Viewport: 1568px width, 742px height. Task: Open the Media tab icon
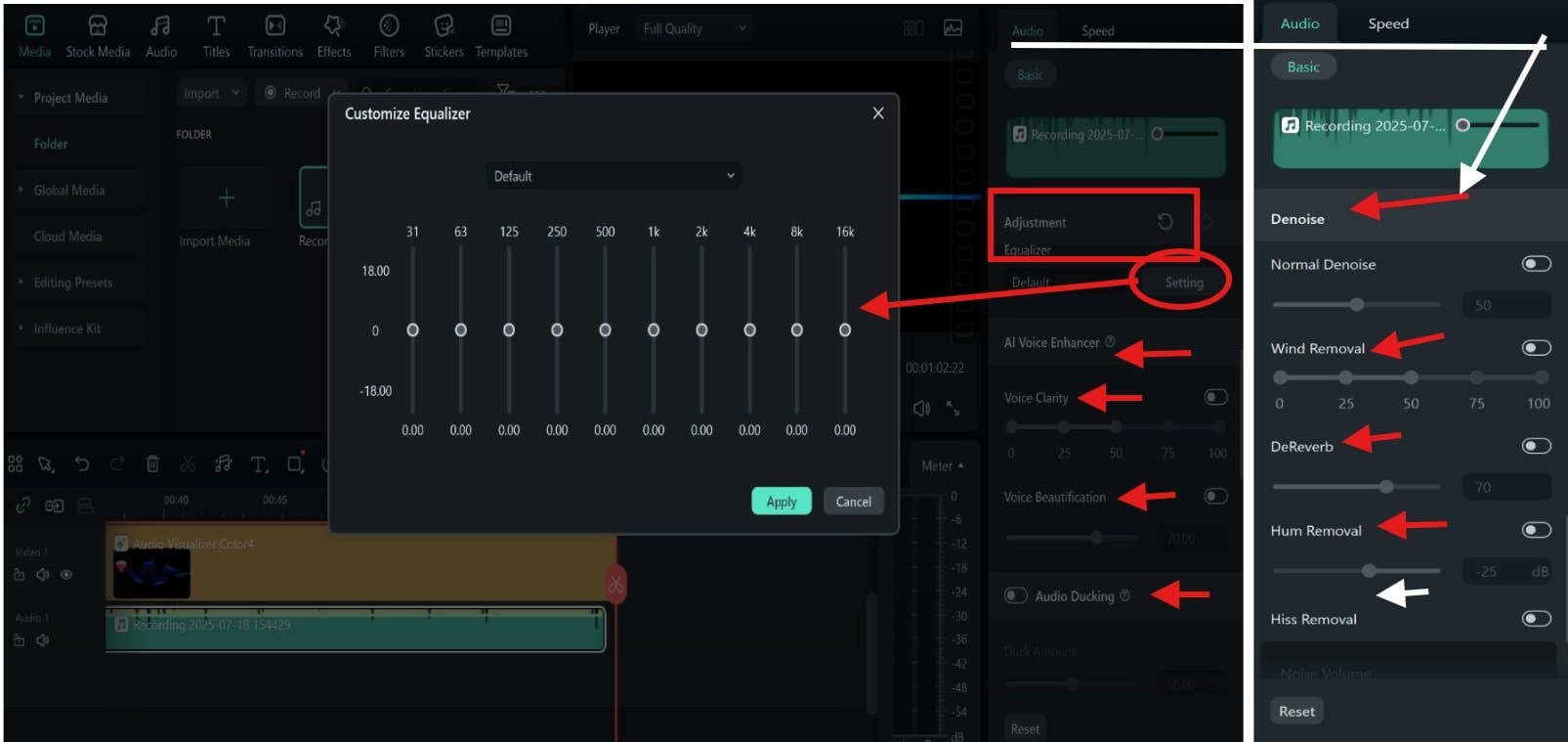[x=34, y=25]
